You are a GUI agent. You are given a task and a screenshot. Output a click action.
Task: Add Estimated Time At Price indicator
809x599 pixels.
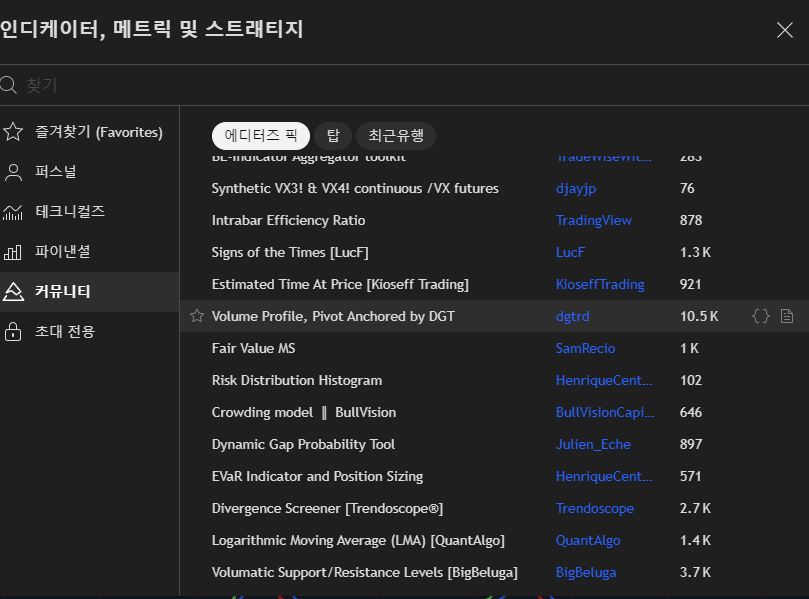click(x=340, y=284)
